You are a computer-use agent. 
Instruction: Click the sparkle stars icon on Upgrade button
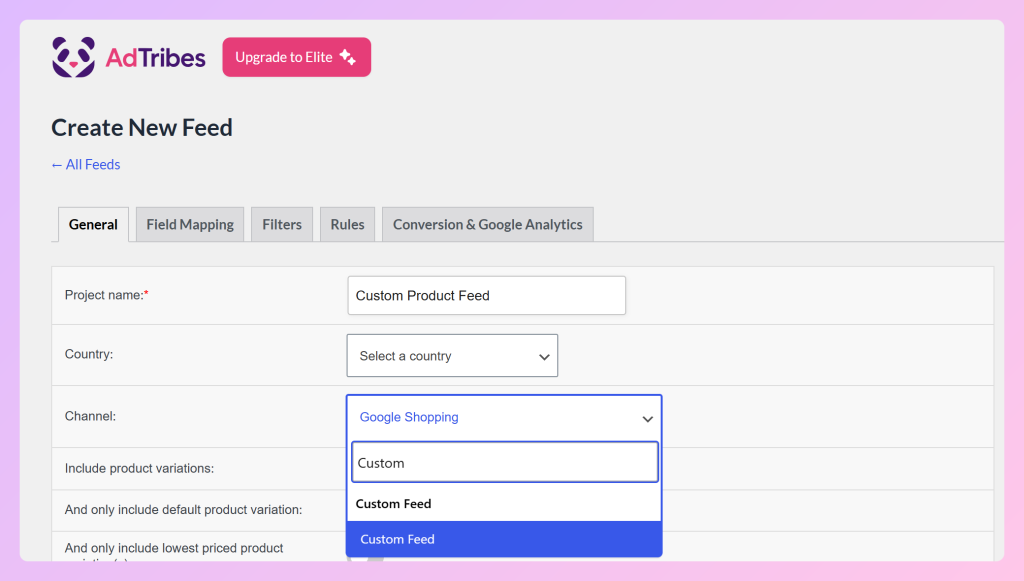point(348,57)
